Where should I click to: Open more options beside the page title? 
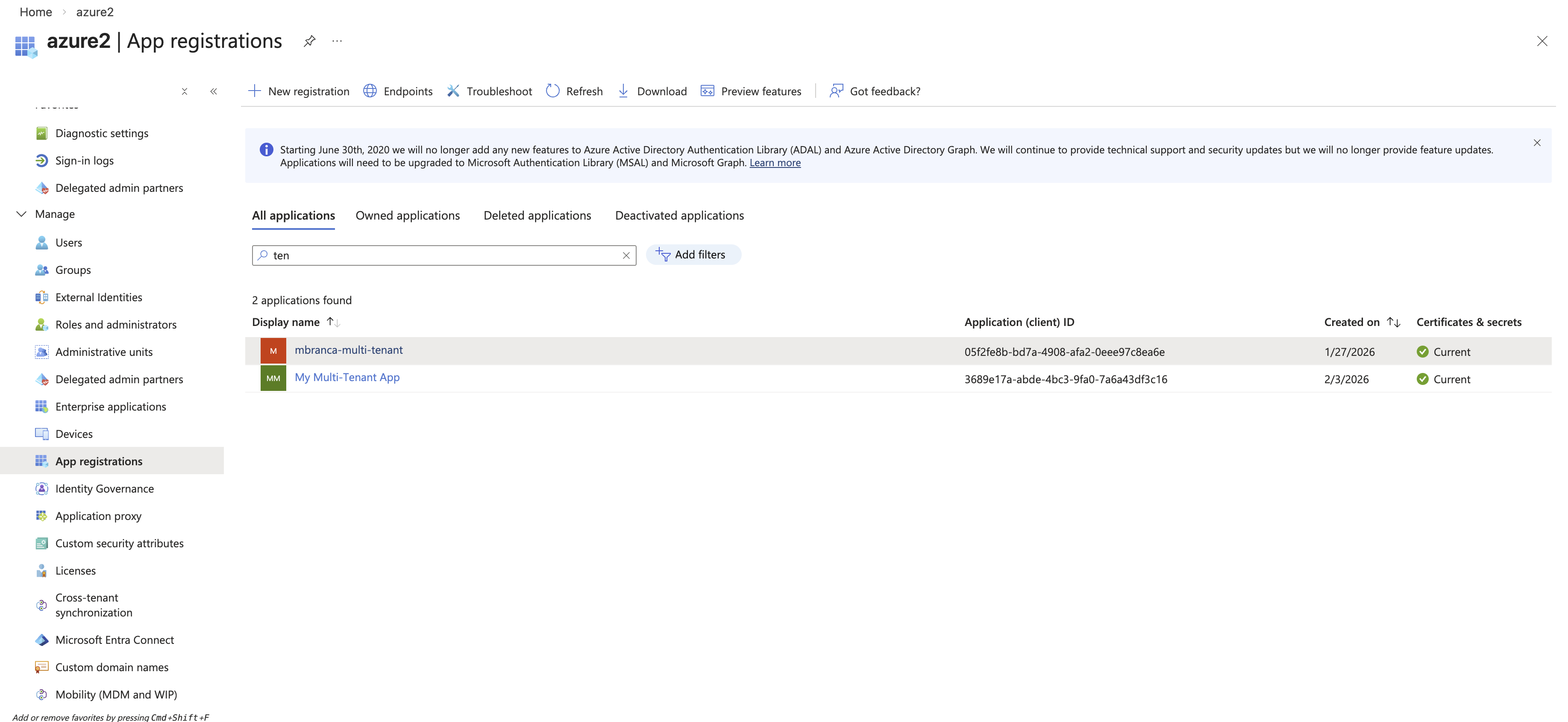tap(337, 41)
